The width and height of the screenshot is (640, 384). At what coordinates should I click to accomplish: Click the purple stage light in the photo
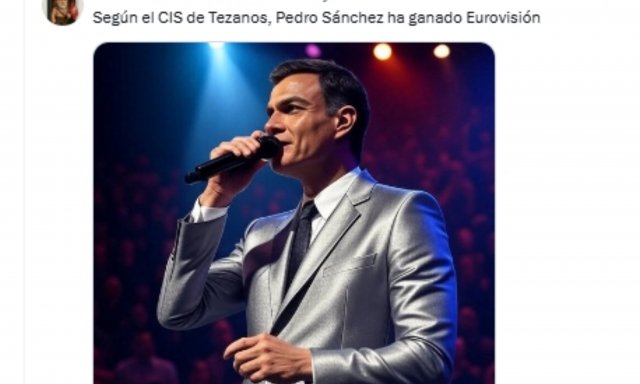[313, 51]
